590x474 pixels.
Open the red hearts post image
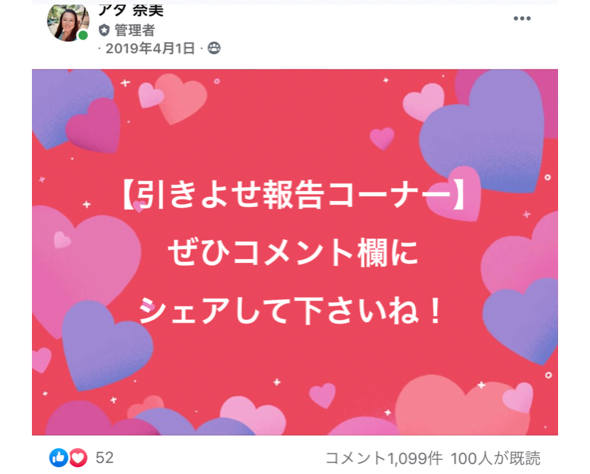295,252
